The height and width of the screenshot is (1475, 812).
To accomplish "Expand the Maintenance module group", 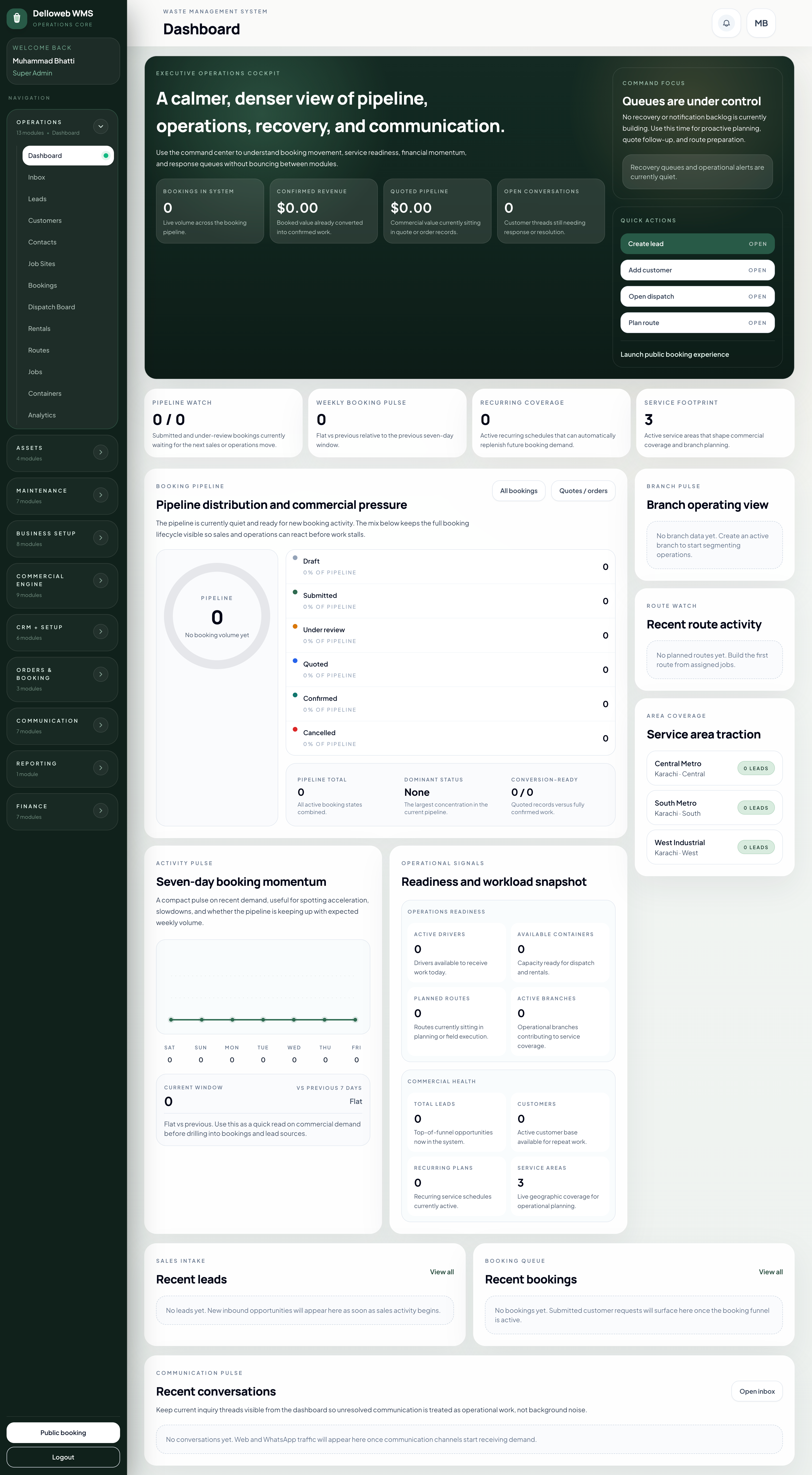I will [101, 495].
